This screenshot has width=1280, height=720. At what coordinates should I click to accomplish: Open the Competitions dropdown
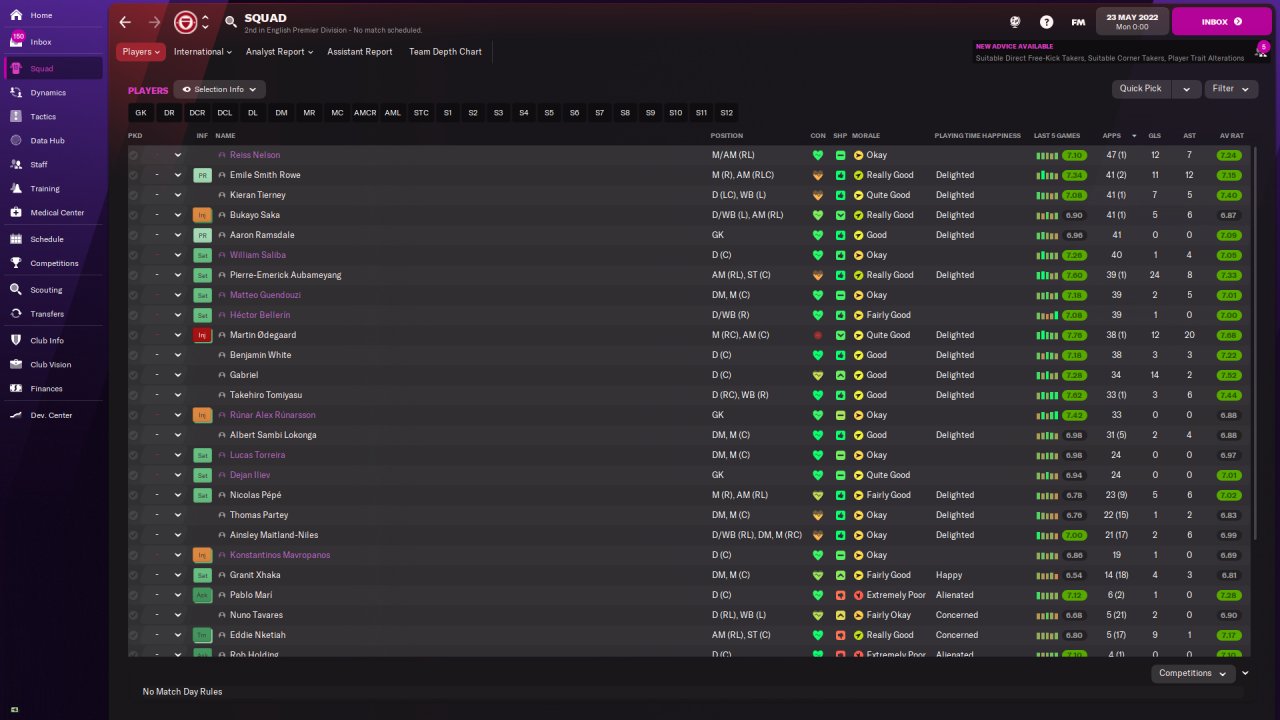pyautogui.click(x=1193, y=673)
